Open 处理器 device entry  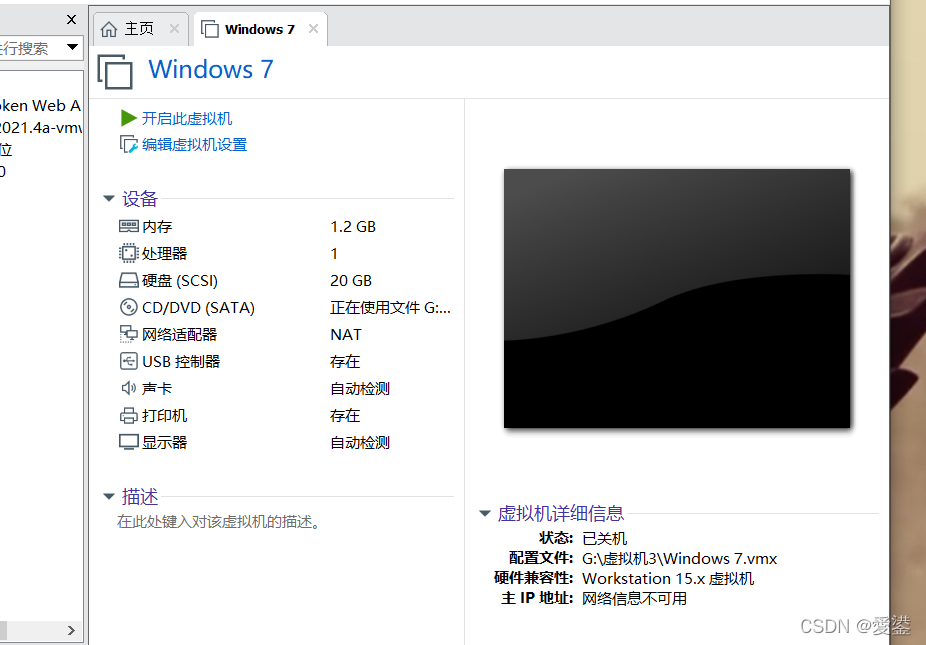click(x=164, y=253)
